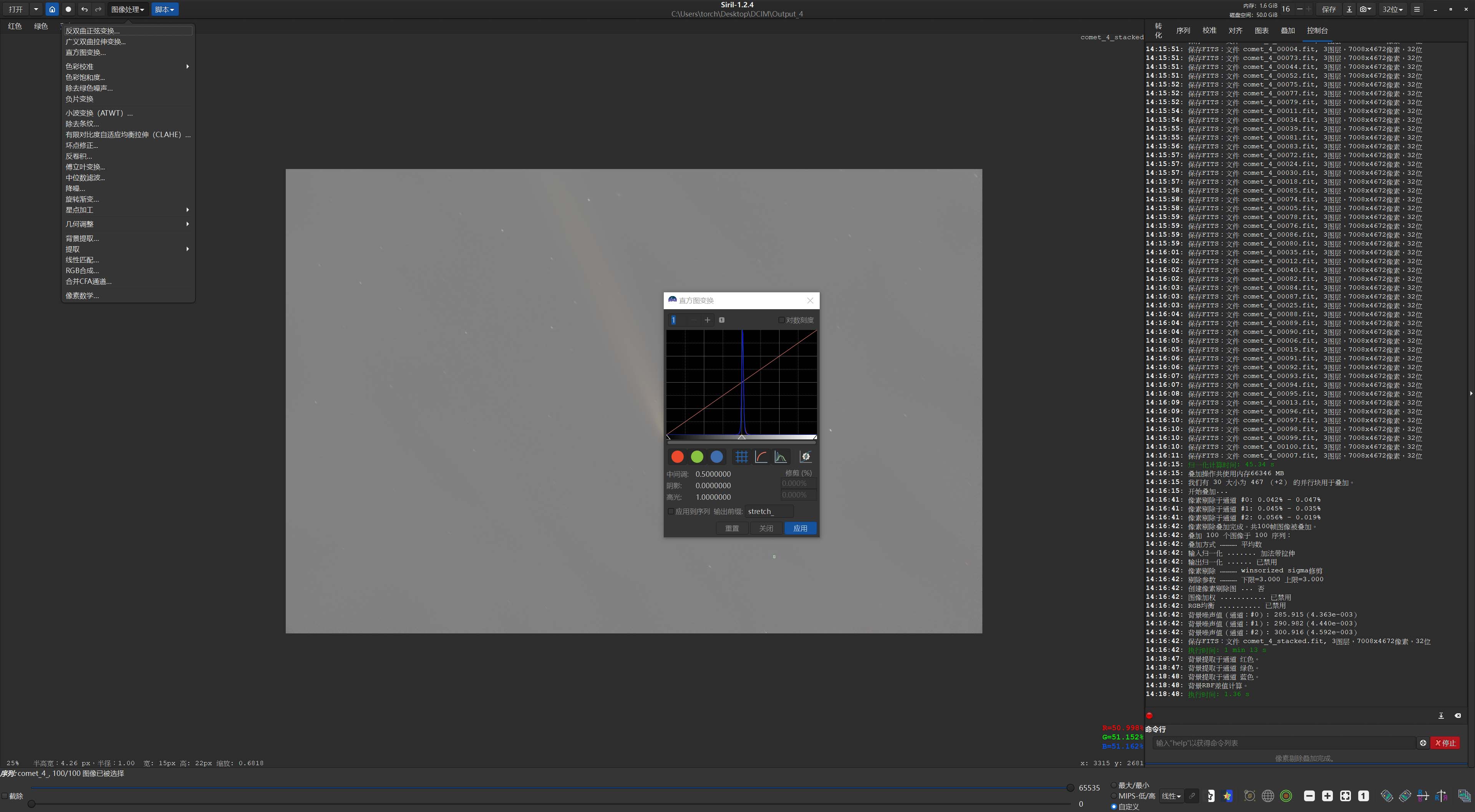The width and height of the screenshot is (1475, 812).
Task: Click the astrometry globe icon
Action: [x=1268, y=796]
